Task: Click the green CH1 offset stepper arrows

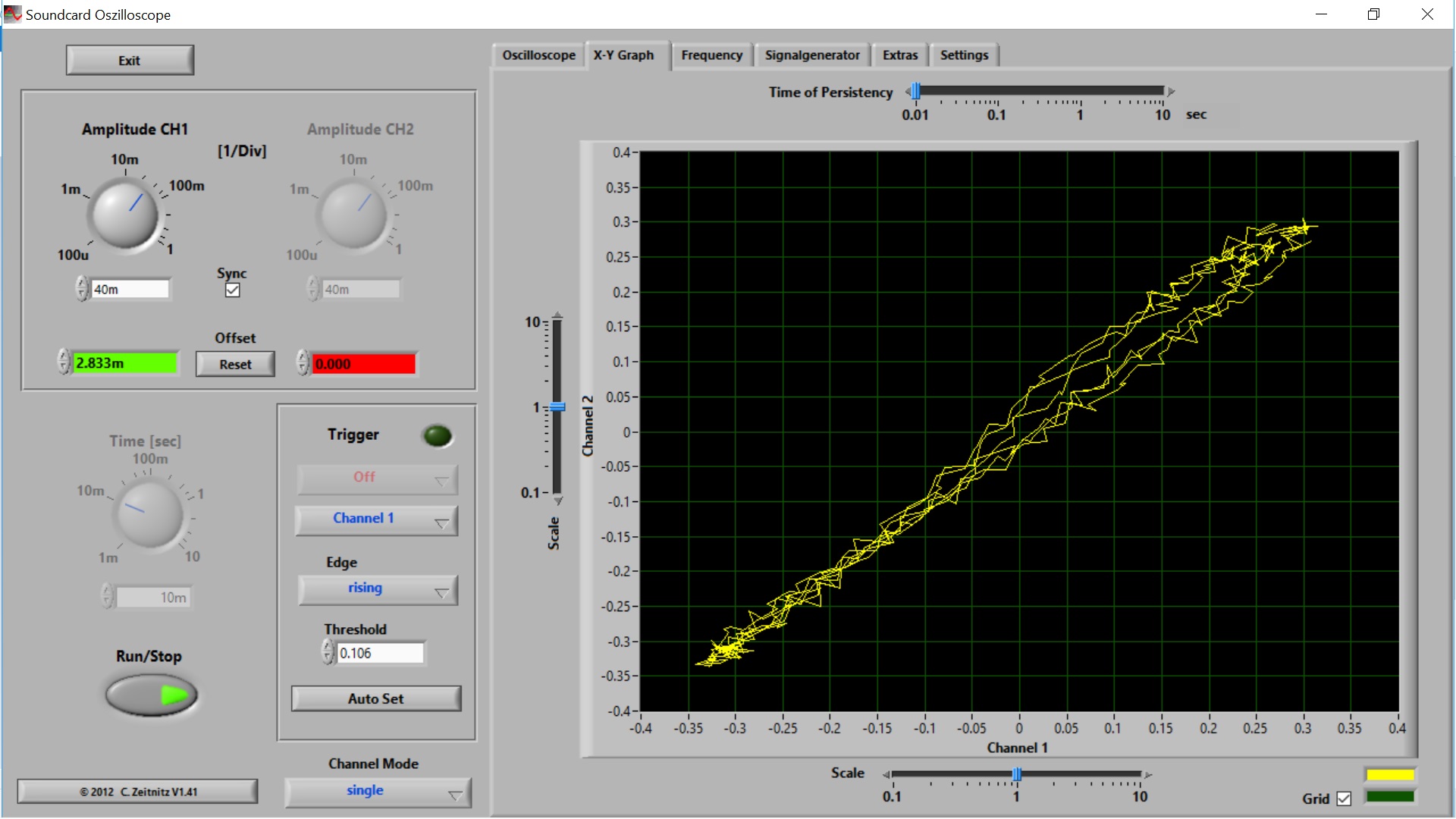Action: [64, 362]
